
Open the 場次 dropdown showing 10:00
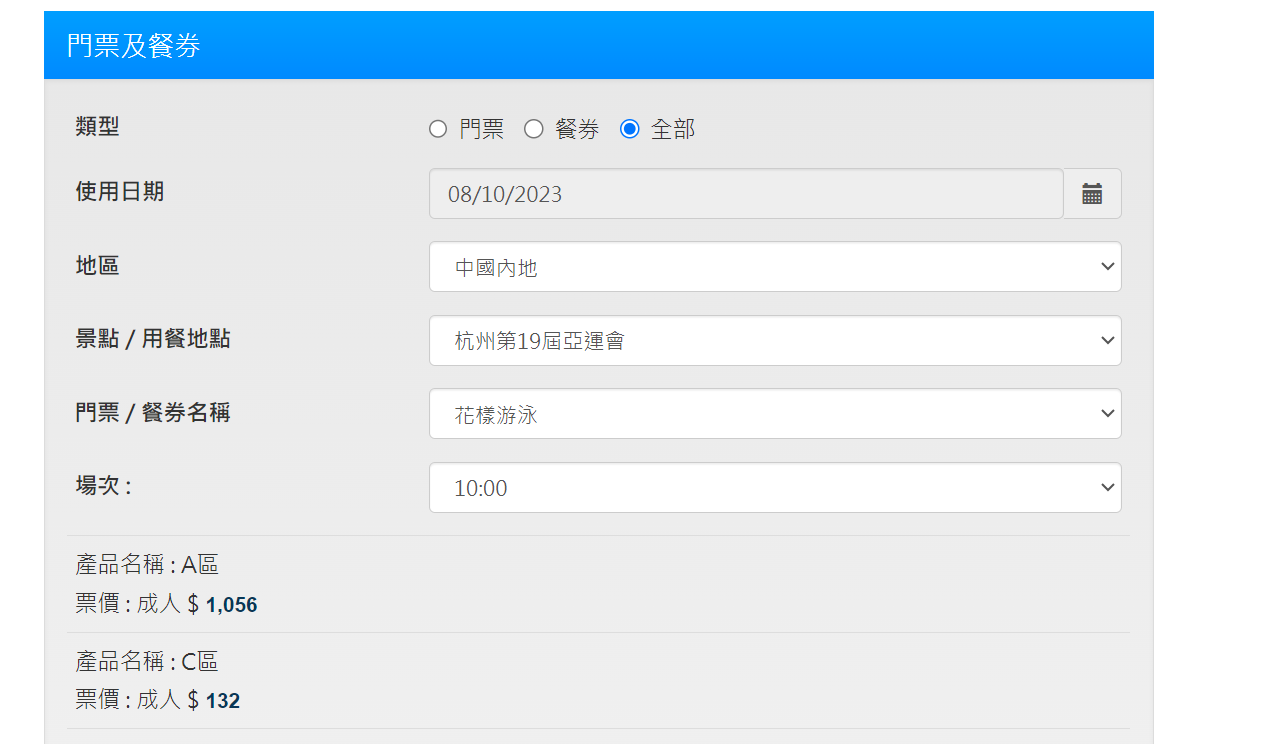coord(774,488)
